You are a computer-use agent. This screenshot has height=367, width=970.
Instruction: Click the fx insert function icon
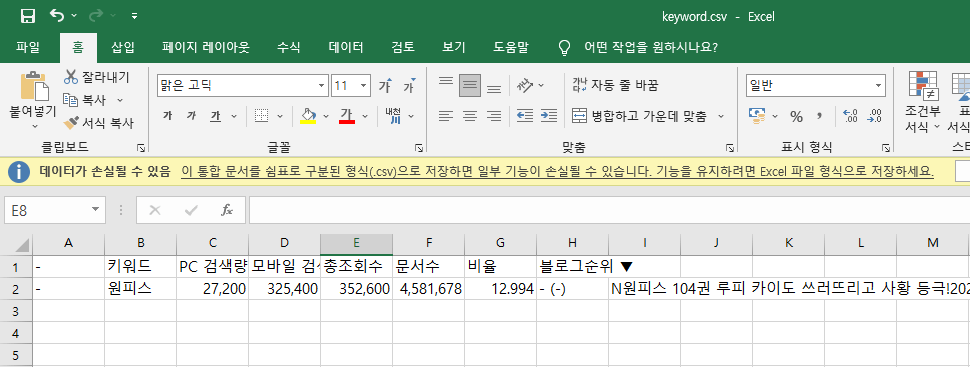tap(227, 210)
